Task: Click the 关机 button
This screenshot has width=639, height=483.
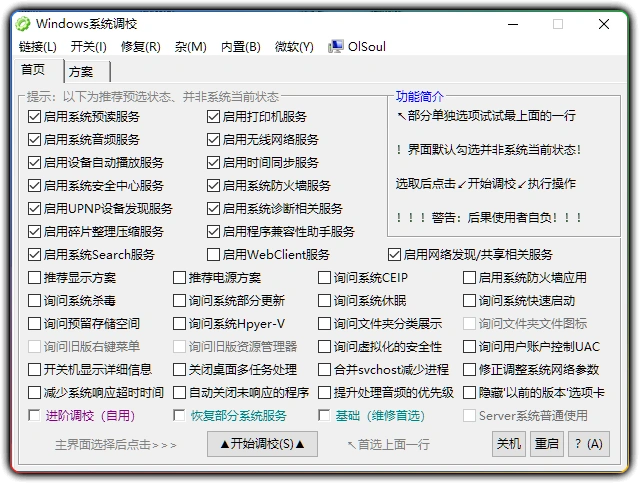Action: pos(509,444)
